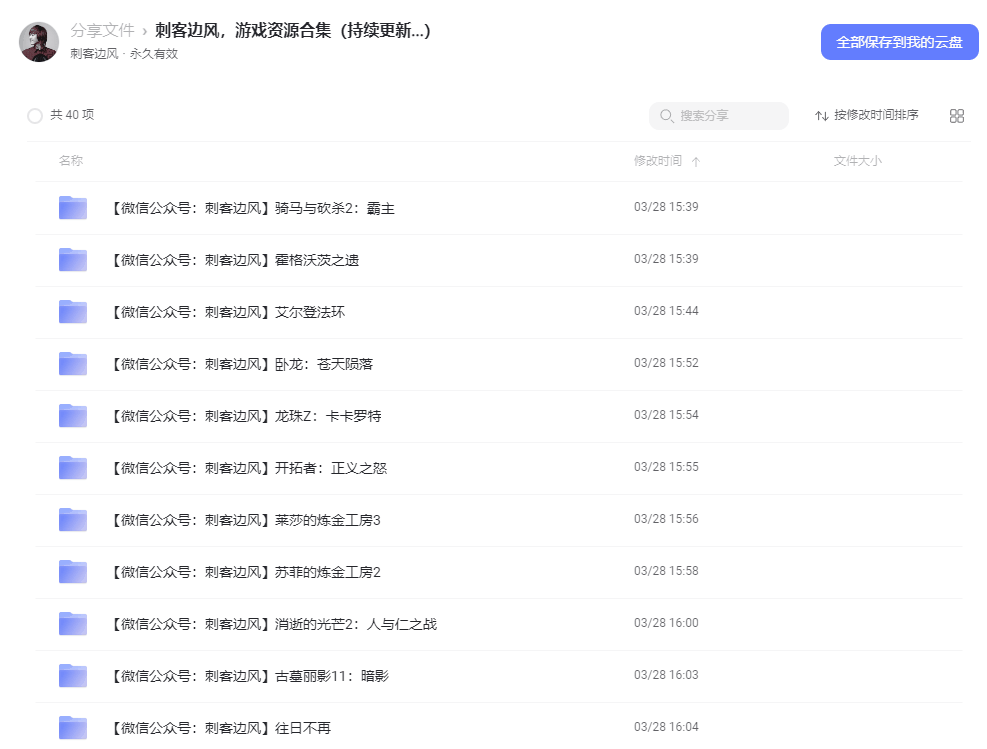The height and width of the screenshot is (749, 987).
Task: Focus the 搜索分享 search field
Action: 718,116
